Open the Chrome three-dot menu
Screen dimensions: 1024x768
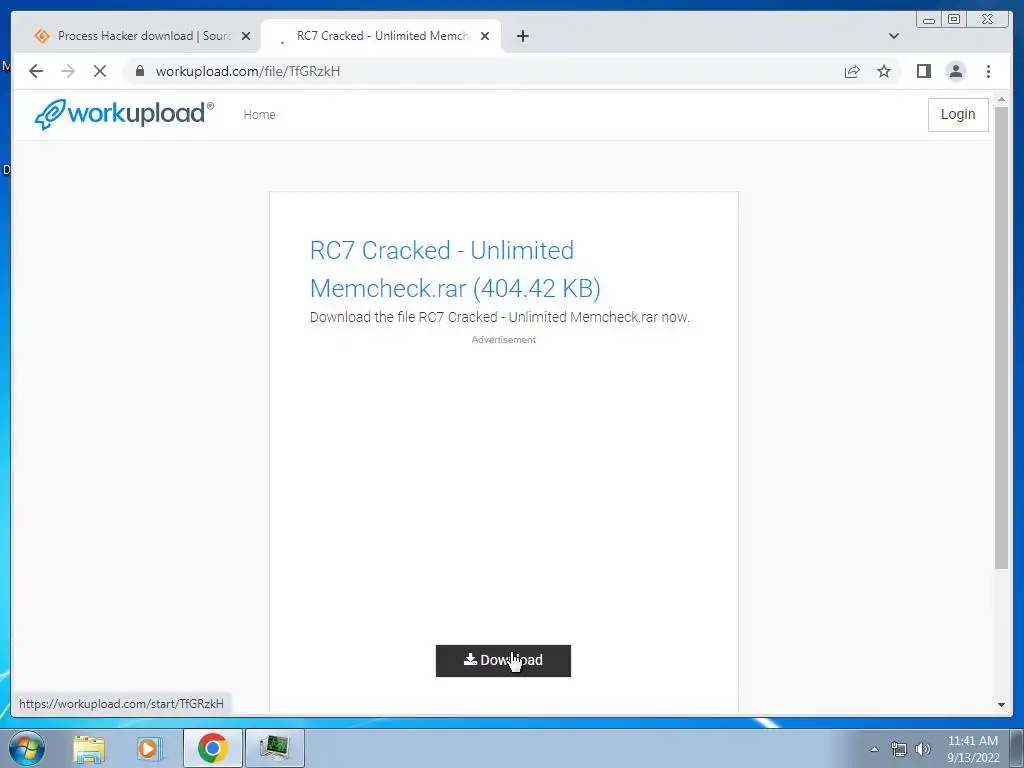988,71
